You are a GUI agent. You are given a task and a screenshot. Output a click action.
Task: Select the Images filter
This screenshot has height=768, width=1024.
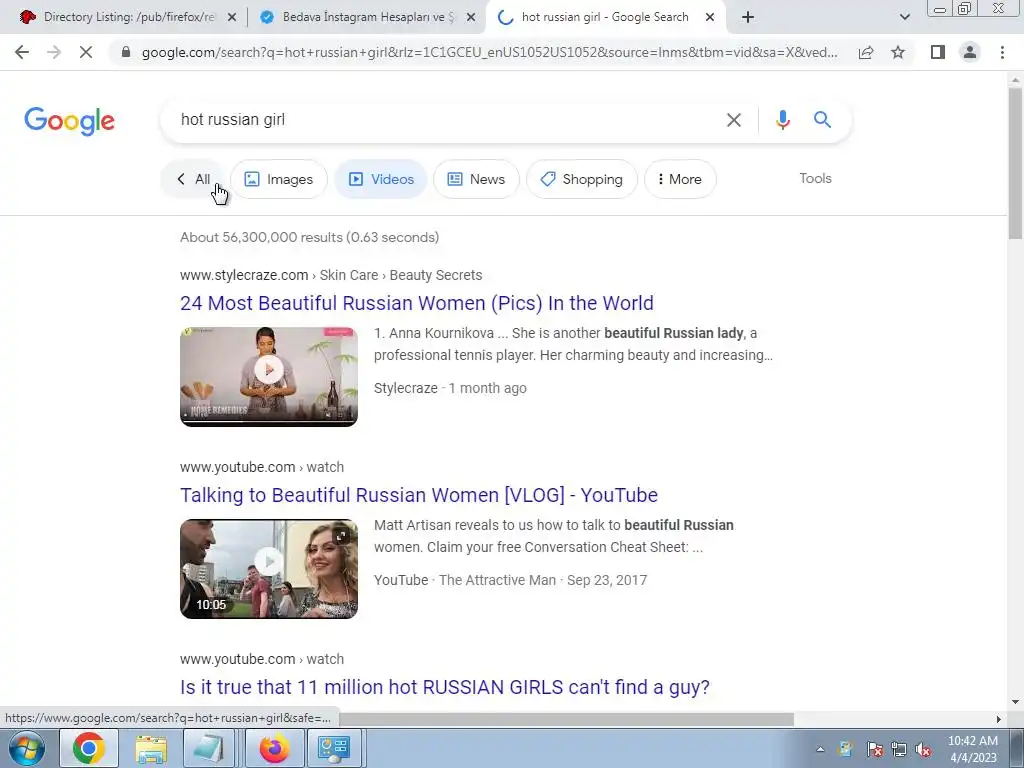tap(279, 179)
